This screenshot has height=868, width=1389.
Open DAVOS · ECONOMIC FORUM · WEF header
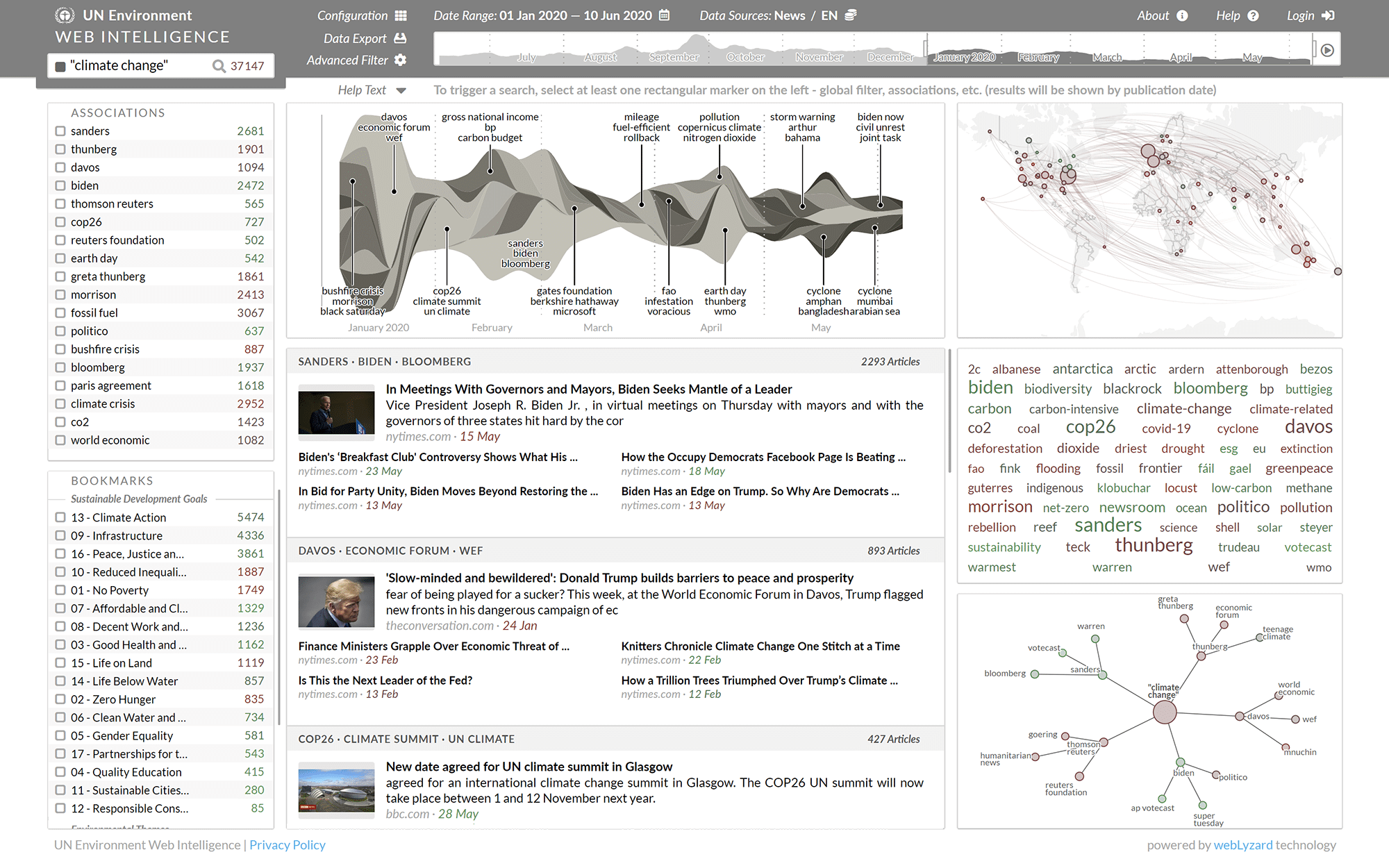tap(390, 550)
